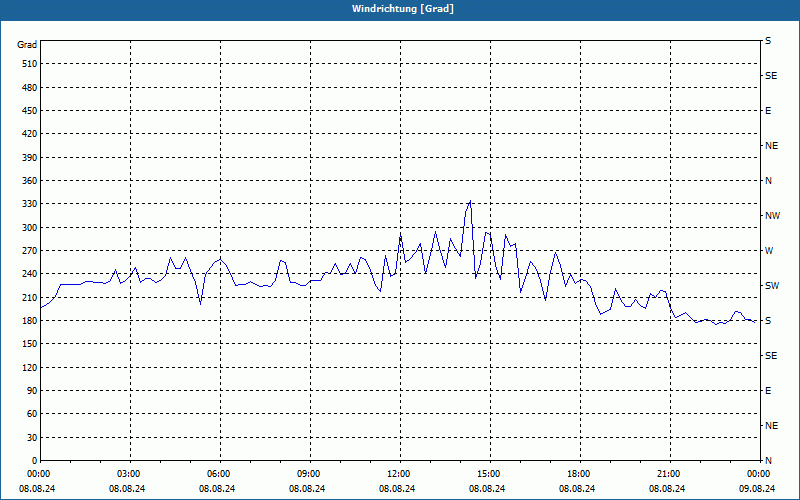This screenshot has width=800, height=500.
Task: Select the NW compass label
Action: coord(772,216)
